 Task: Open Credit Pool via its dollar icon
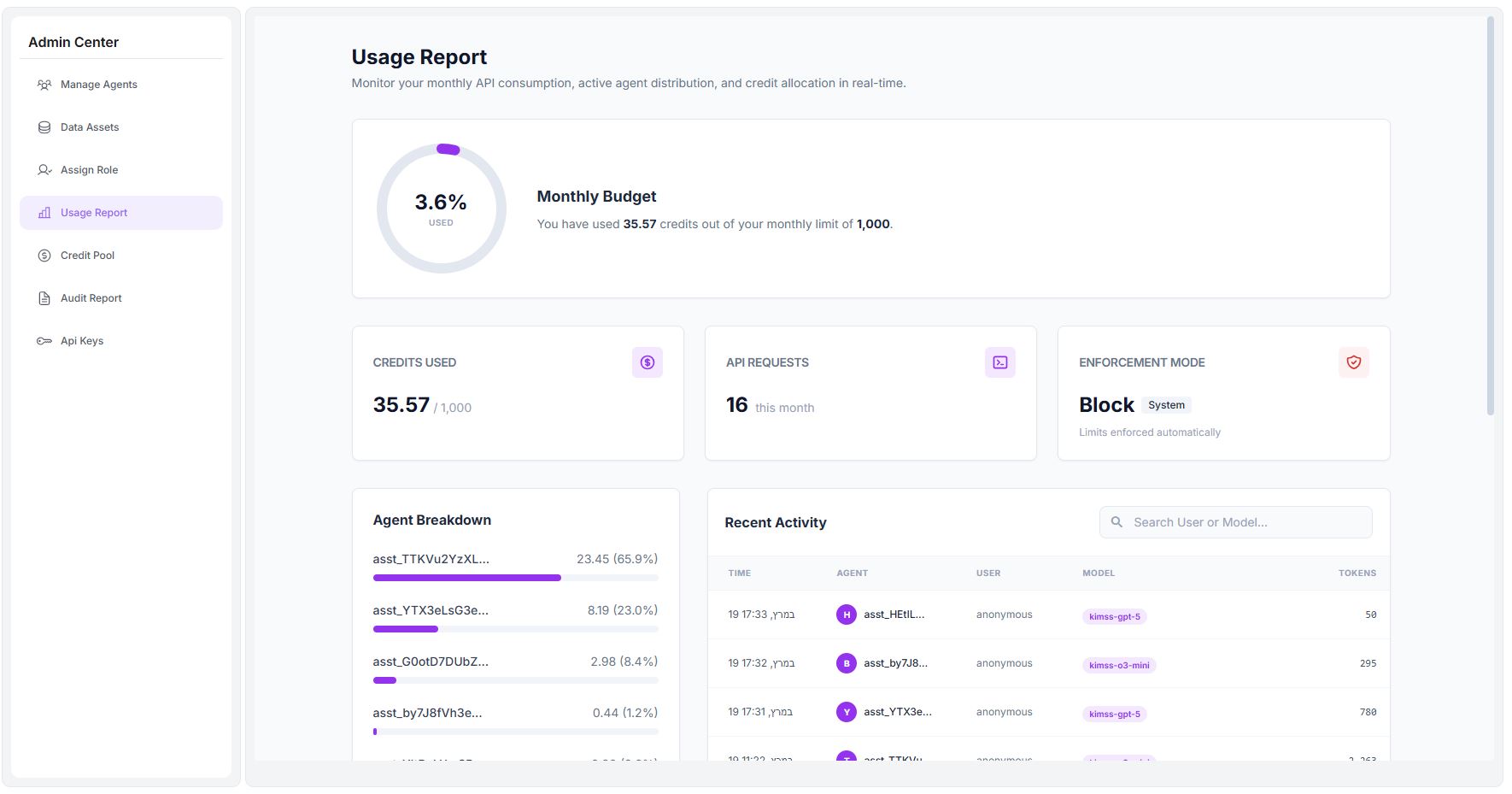coord(44,255)
